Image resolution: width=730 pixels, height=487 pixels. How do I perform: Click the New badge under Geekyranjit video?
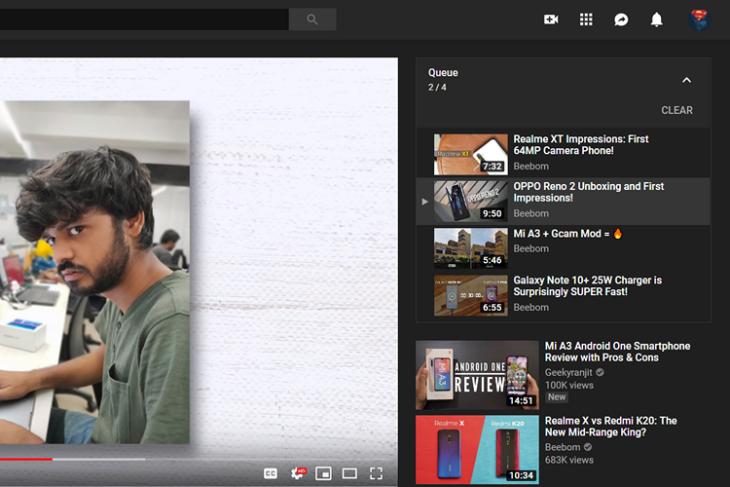pyautogui.click(x=556, y=397)
